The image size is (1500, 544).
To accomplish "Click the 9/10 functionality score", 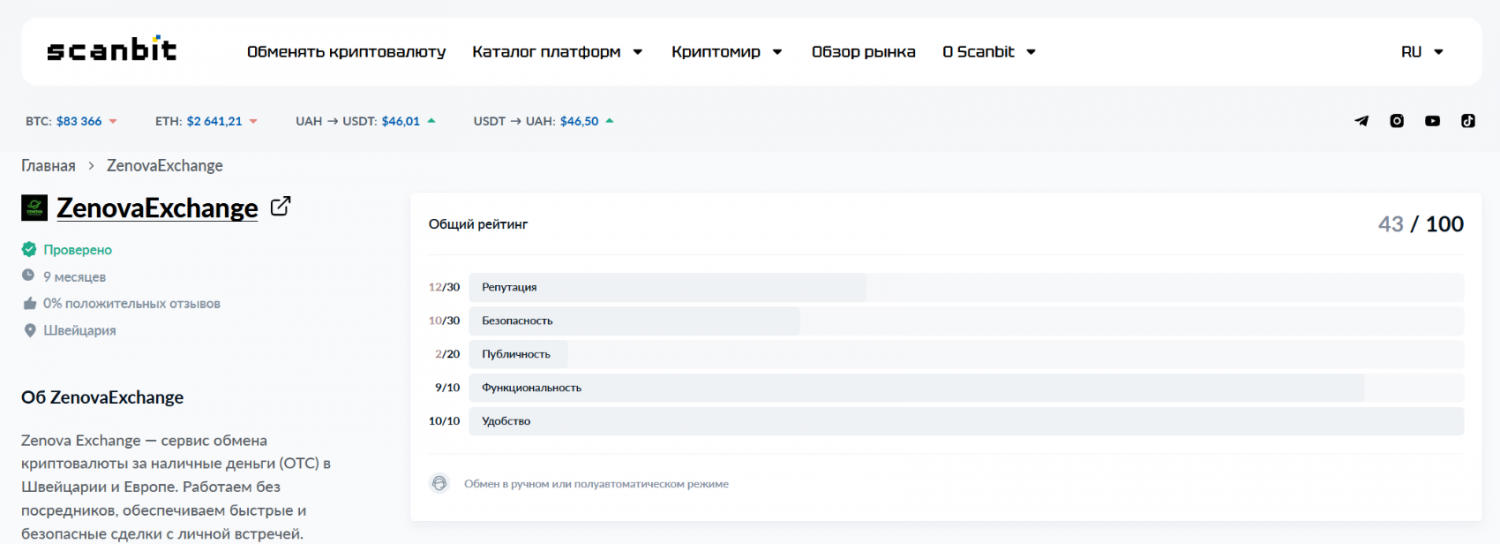I will pyautogui.click(x=447, y=388).
